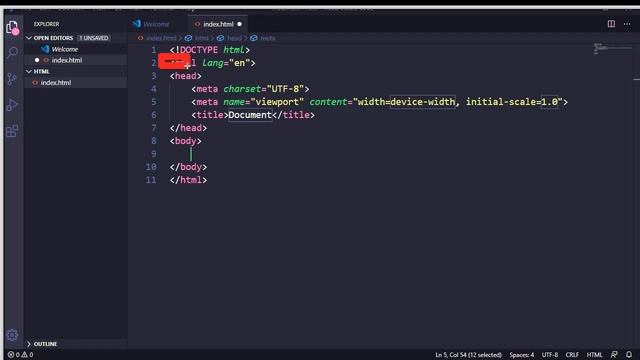The height and width of the screenshot is (360, 640).
Task: Collapse the Open Editors section
Action: tap(29, 38)
